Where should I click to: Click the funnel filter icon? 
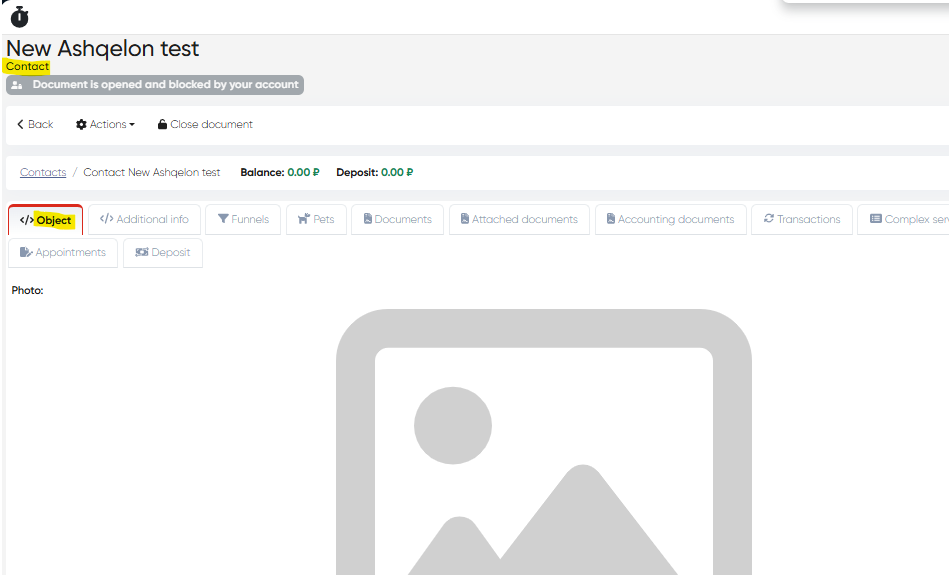[223, 220]
